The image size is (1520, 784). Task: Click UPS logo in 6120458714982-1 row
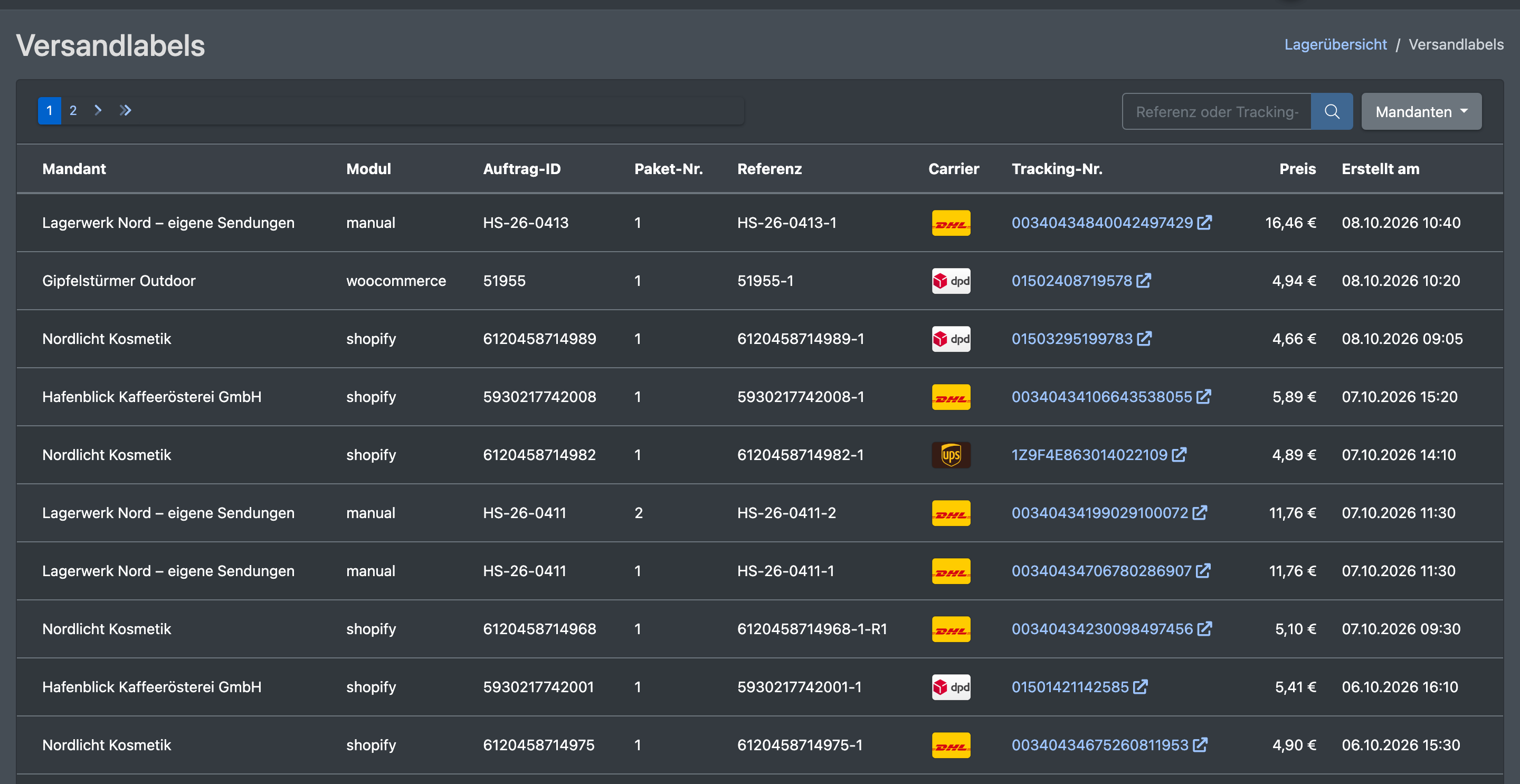pos(951,455)
